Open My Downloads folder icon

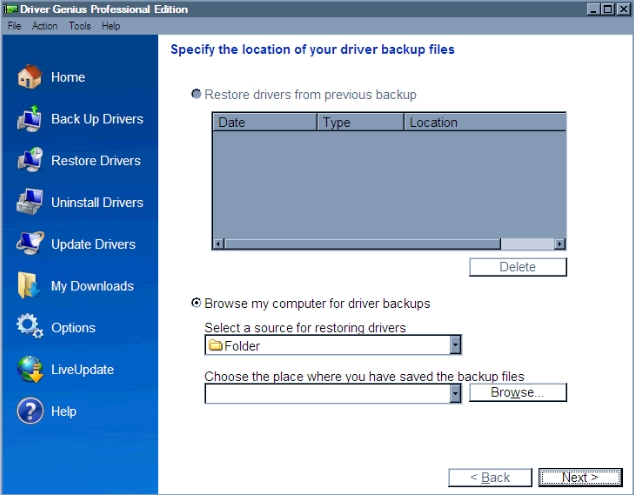pos(30,286)
